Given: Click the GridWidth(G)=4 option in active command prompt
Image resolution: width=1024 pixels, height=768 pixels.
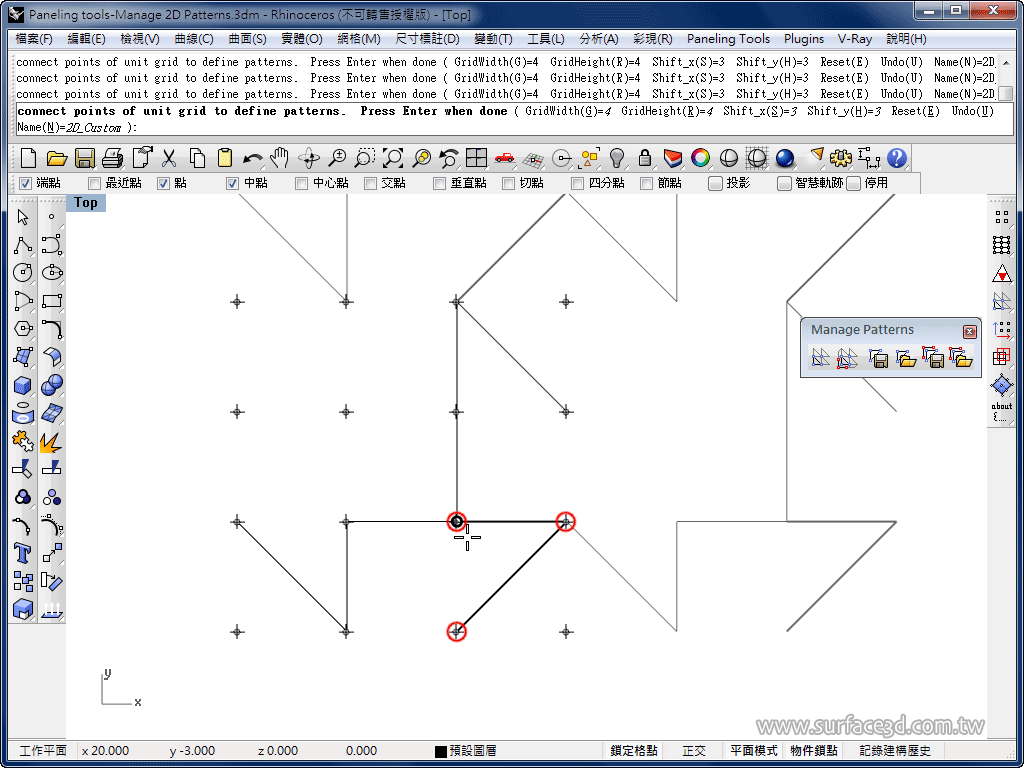Looking at the screenshot, I should pos(568,111).
